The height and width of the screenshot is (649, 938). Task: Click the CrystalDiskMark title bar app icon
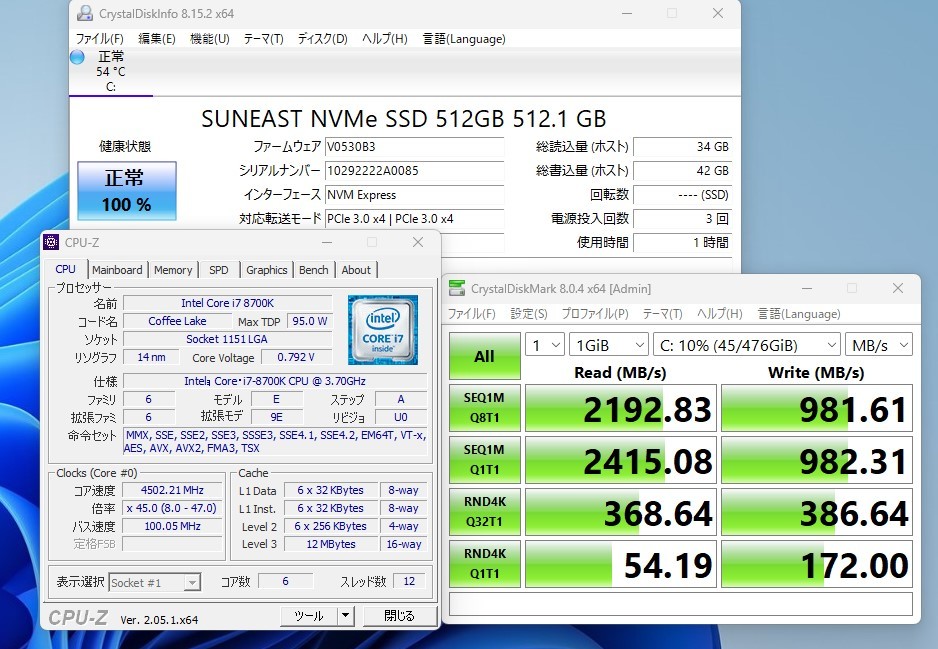[457, 288]
